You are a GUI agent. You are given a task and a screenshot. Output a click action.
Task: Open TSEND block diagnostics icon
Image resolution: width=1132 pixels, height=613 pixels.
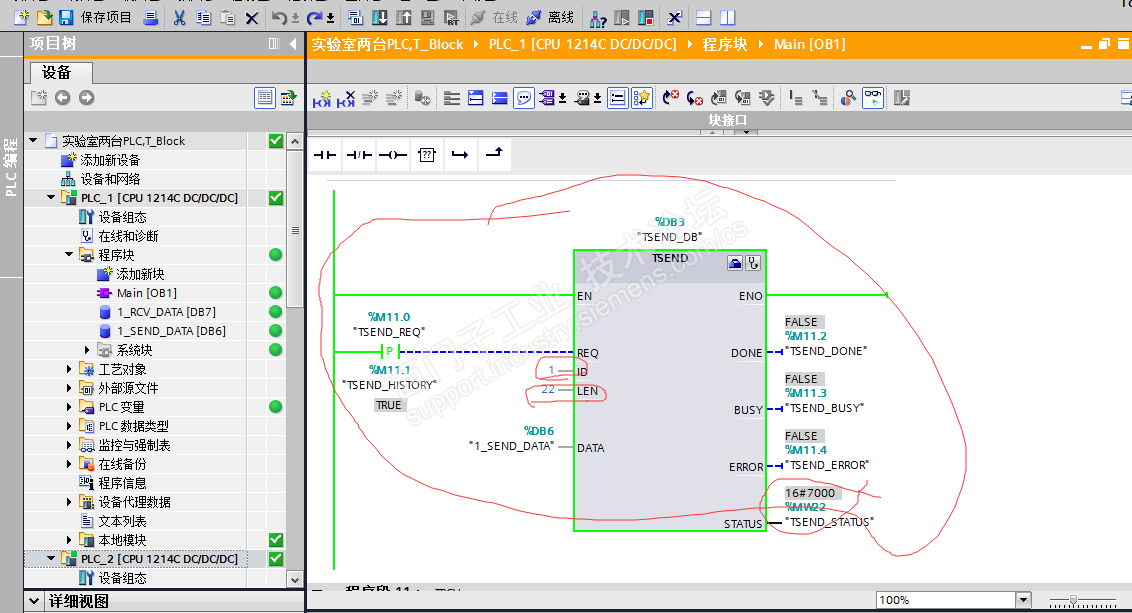coord(753,263)
